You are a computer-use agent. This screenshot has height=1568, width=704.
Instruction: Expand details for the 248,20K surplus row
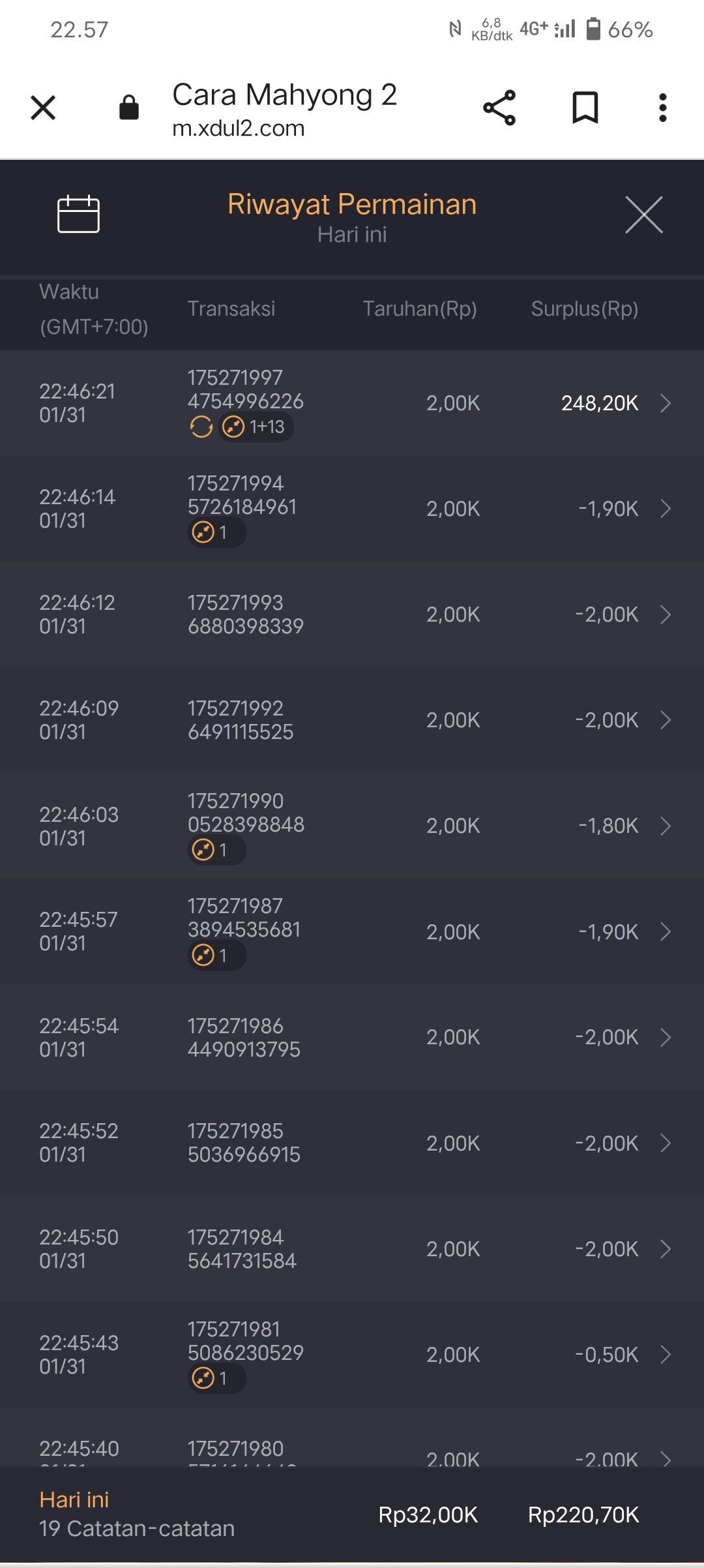coord(665,403)
